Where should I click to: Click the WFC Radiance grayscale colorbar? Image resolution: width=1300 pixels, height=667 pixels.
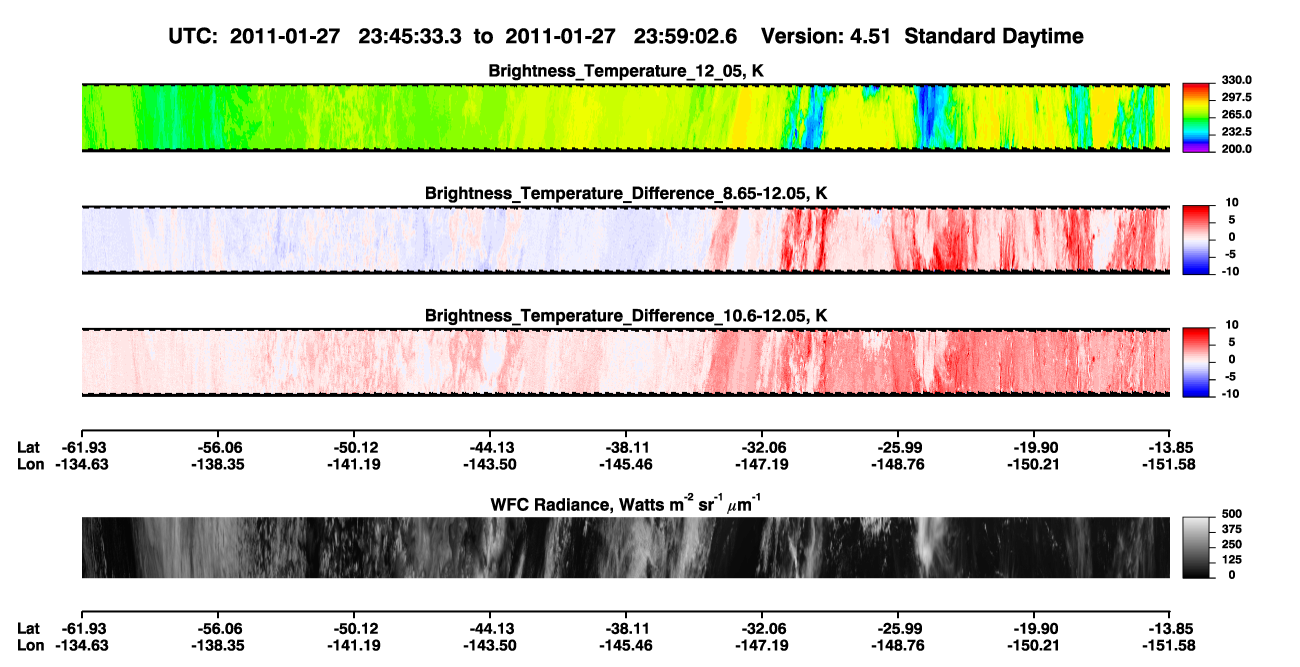[1196, 549]
